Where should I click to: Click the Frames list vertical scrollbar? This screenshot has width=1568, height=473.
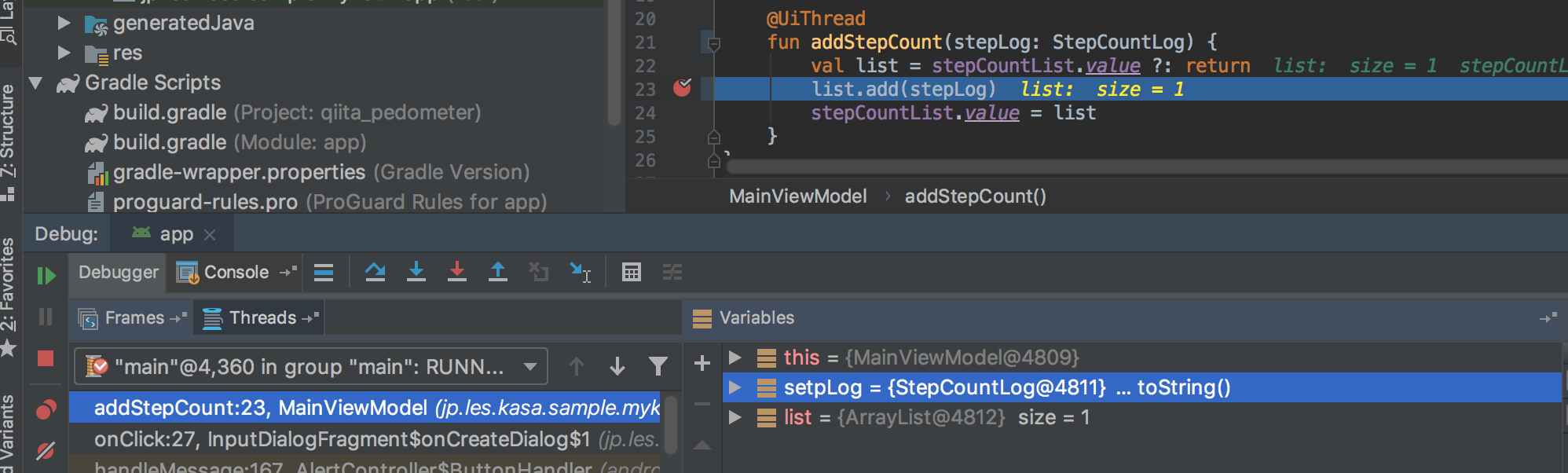click(671, 424)
